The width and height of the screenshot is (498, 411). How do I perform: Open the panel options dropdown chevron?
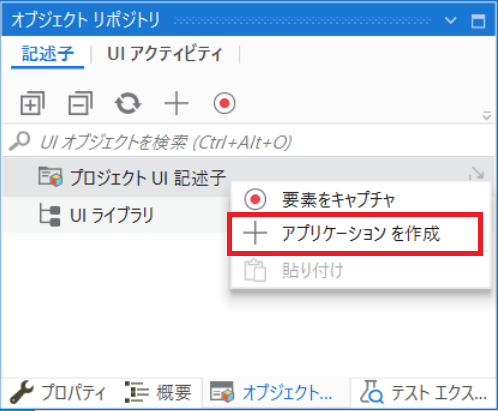pyautogui.click(x=451, y=20)
